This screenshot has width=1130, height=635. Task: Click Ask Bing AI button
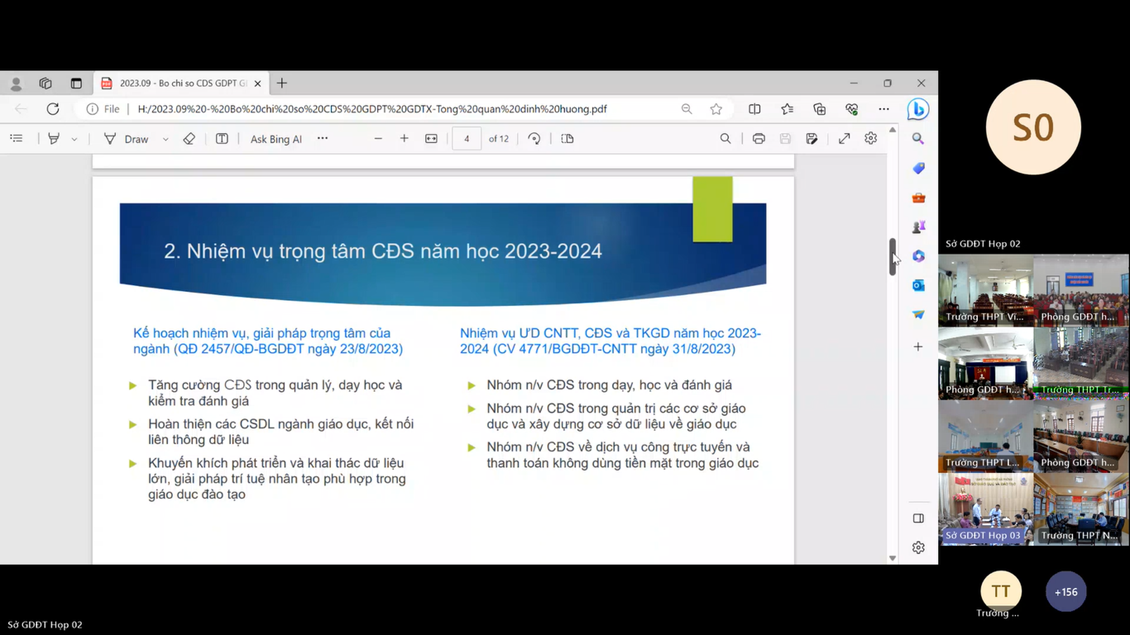[x=276, y=139]
